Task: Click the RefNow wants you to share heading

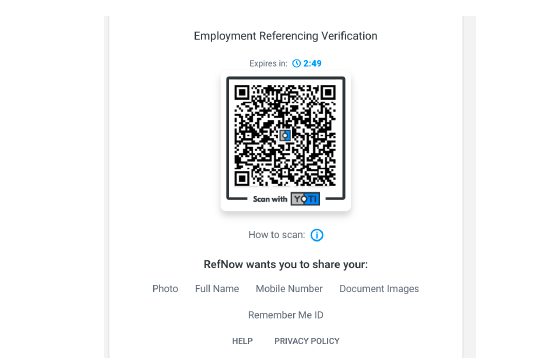Action: [286, 264]
